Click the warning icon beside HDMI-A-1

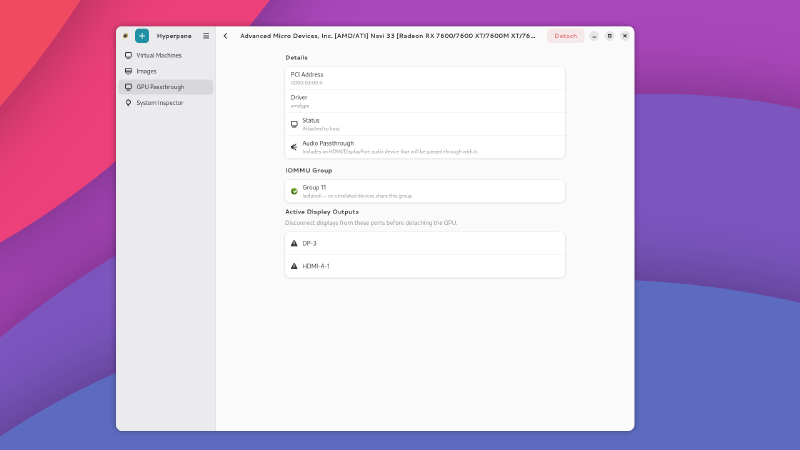(x=294, y=266)
